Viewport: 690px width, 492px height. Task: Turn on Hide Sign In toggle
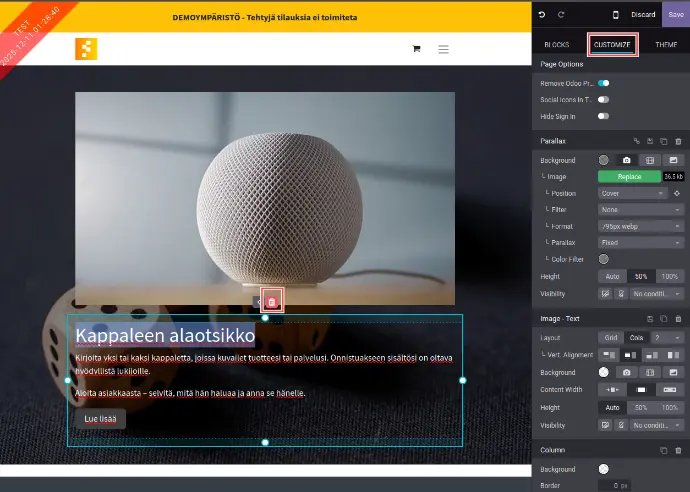603,117
